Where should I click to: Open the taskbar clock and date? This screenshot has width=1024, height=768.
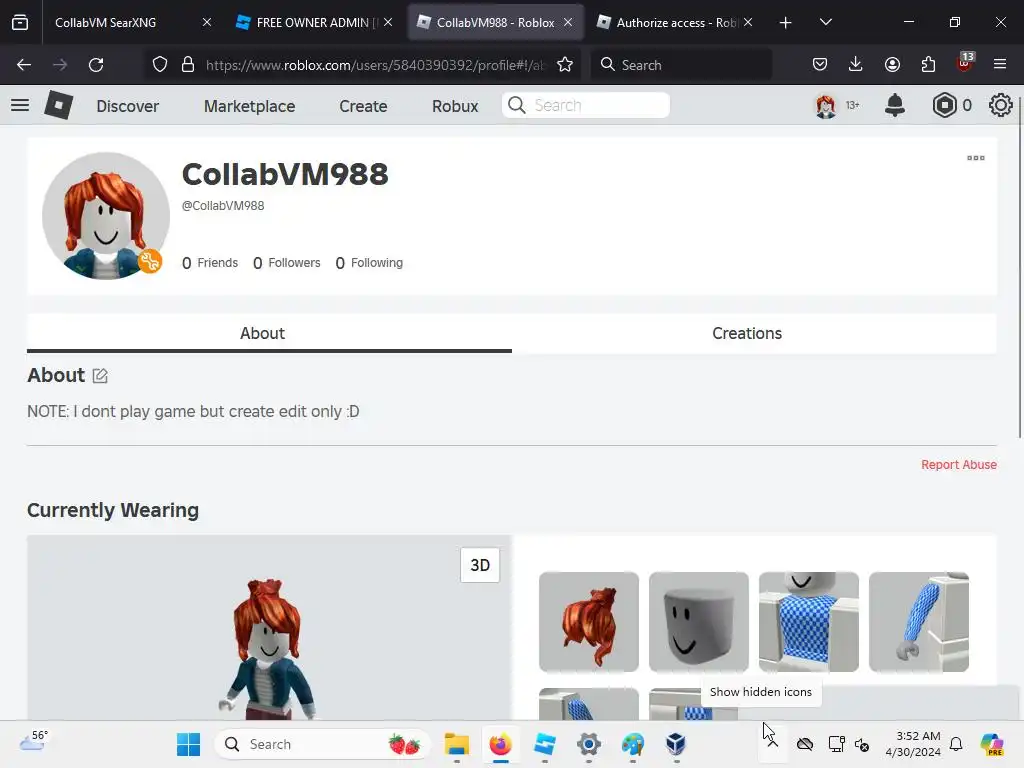pos(913,744)
